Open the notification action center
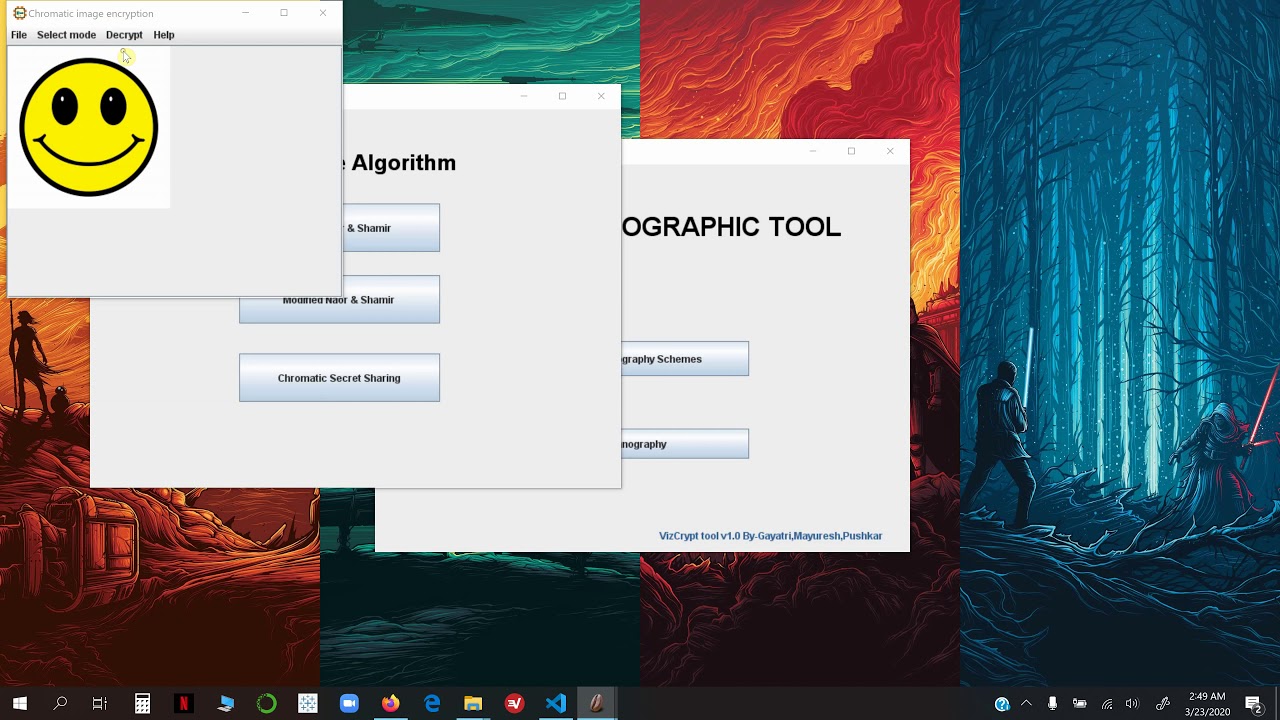This screenshot has height=720, width=1280. [1253, 704]
